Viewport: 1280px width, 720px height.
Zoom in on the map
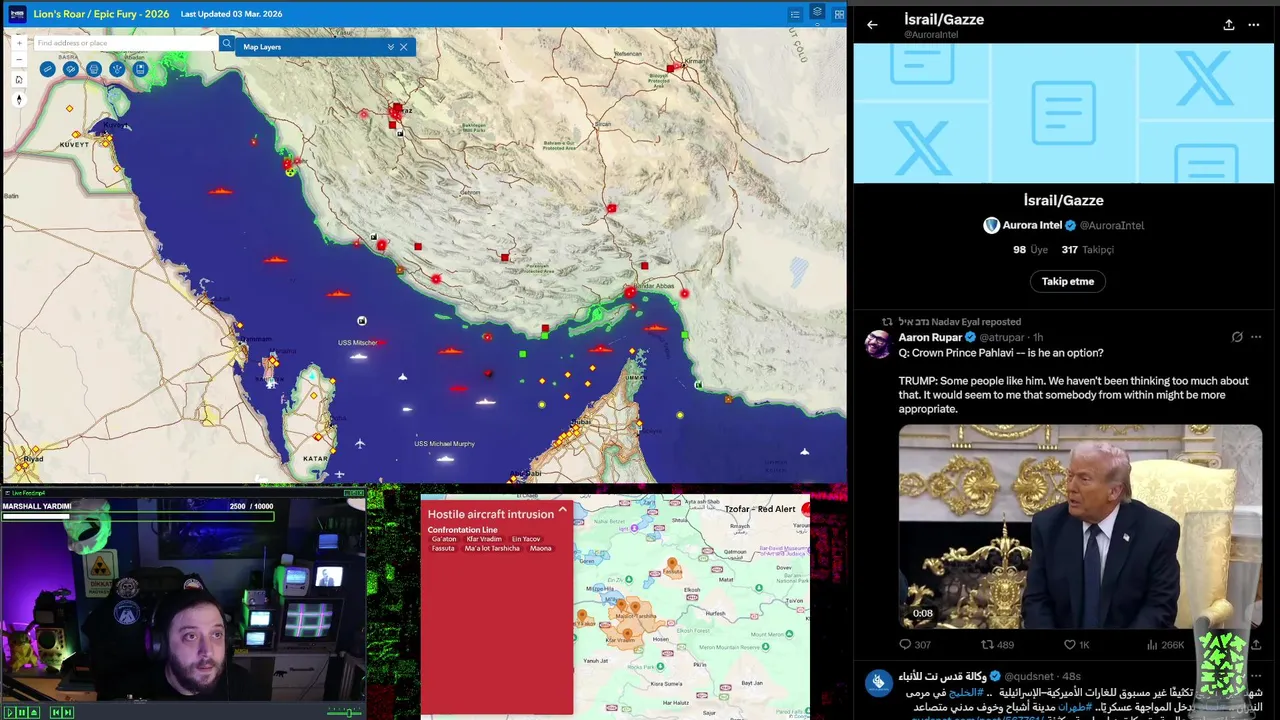[x=19, y=43]
